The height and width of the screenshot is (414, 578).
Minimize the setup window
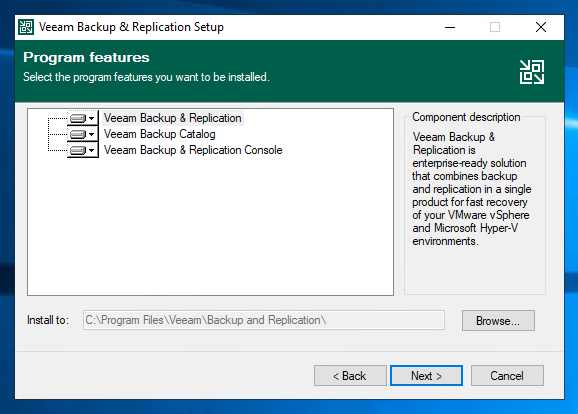(x=450, y=27)
